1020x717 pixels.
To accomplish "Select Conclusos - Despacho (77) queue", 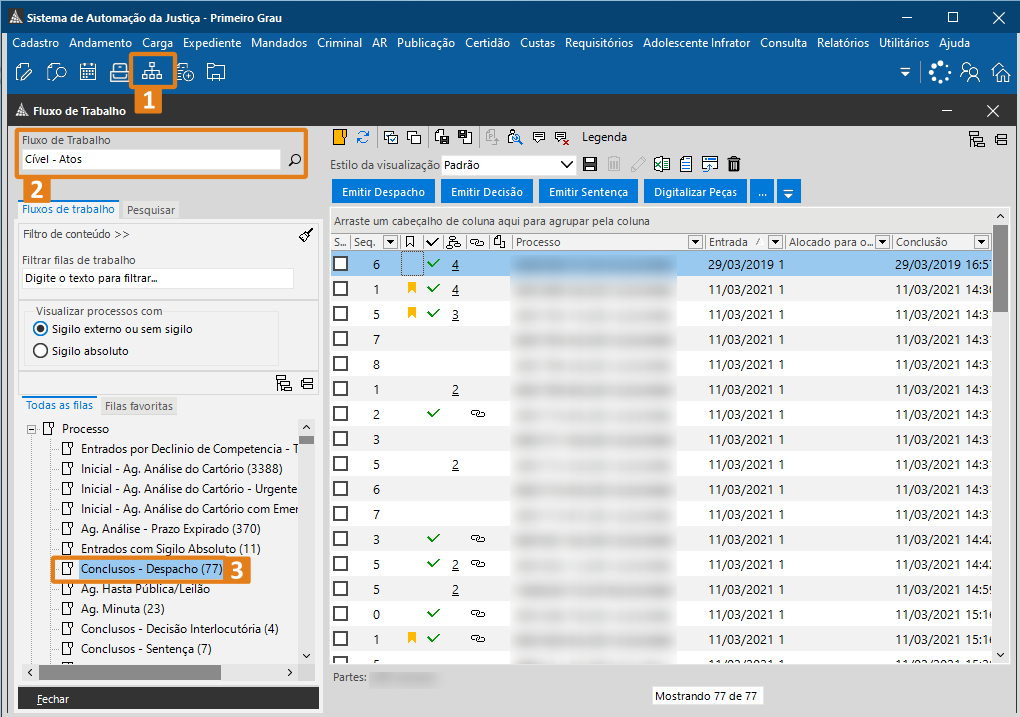I will coord(151,569).
